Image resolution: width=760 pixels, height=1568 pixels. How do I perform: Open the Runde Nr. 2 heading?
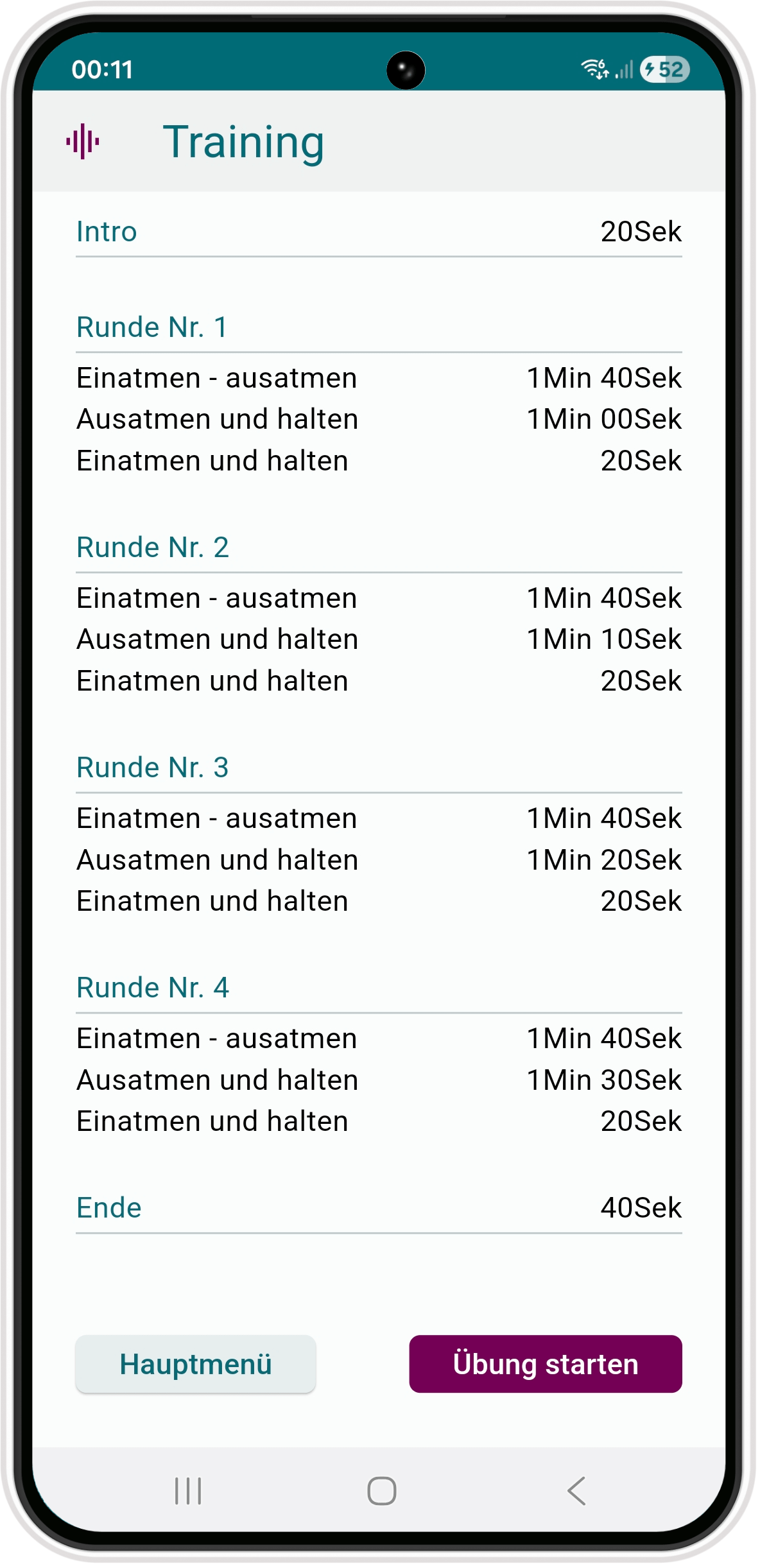click(x=153, y=547)
